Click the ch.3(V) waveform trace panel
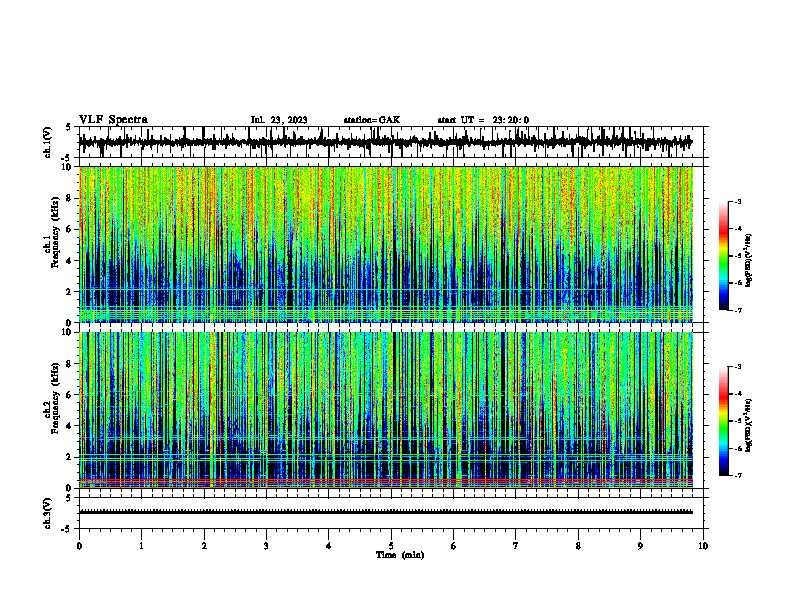 click(x=393, y=513)
